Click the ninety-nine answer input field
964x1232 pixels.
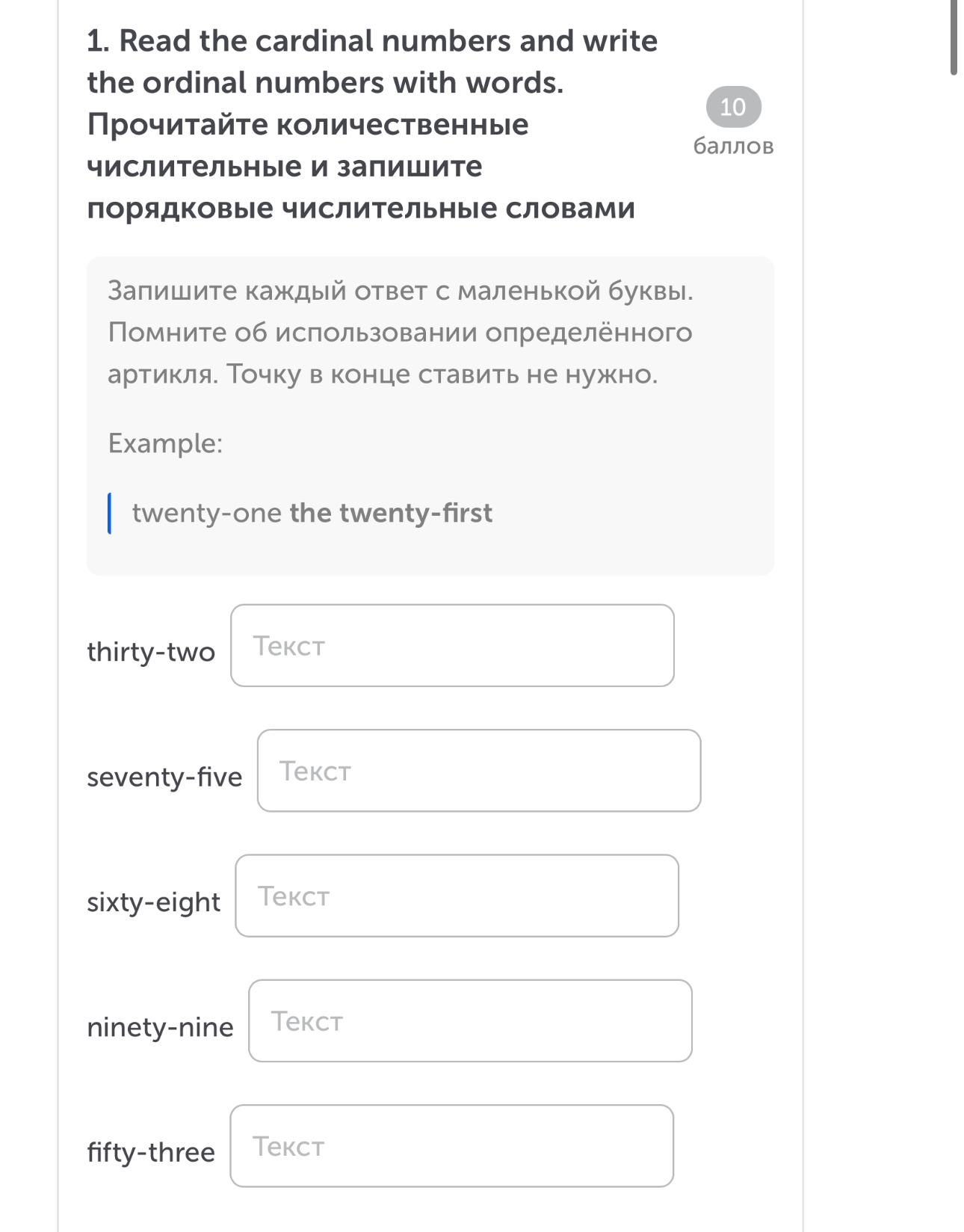470,1021
